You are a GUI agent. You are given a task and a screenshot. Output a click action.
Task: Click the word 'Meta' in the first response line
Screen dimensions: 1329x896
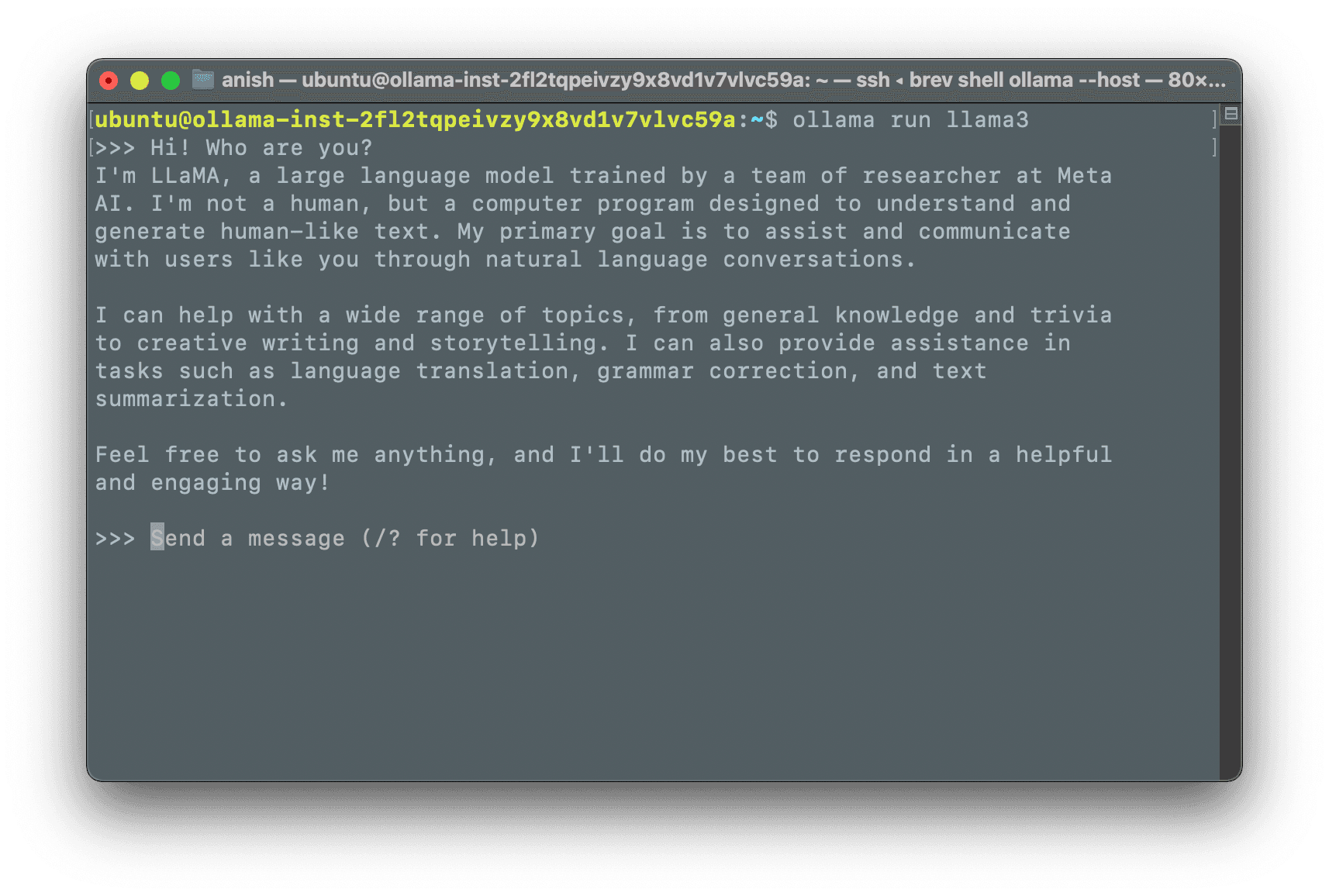coord(1084,176)
